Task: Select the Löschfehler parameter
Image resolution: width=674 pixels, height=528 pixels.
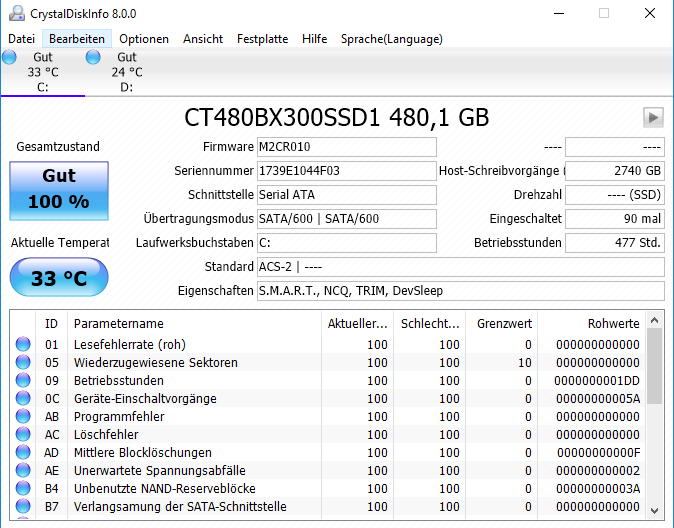Action: [x=328, y=435]
